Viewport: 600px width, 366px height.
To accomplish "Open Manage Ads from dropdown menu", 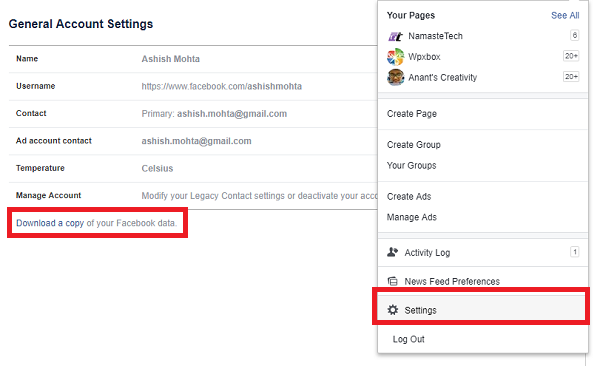I will tap(411, 217).
